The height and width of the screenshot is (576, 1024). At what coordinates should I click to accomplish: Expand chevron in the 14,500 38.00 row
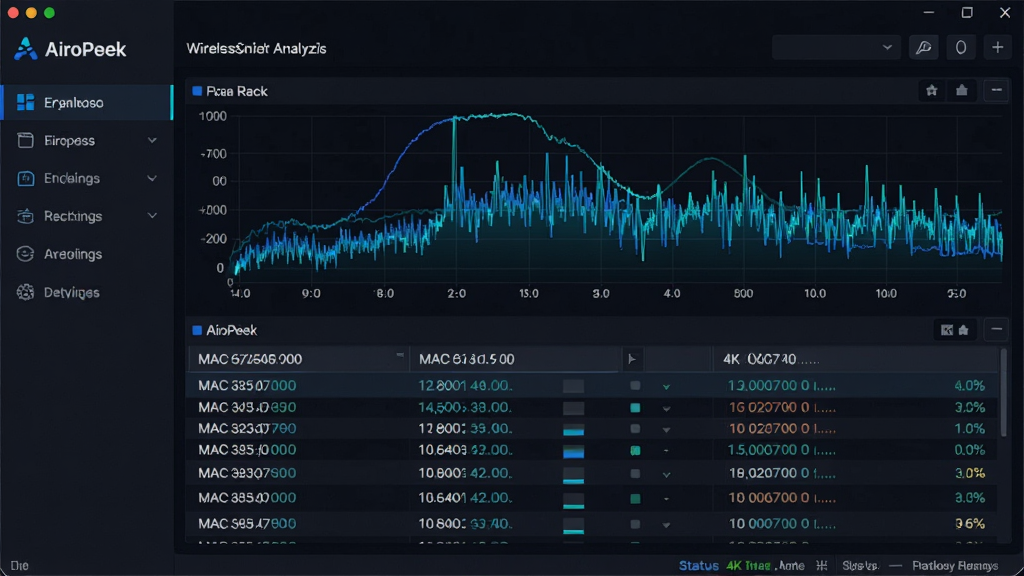pos(666,408)
